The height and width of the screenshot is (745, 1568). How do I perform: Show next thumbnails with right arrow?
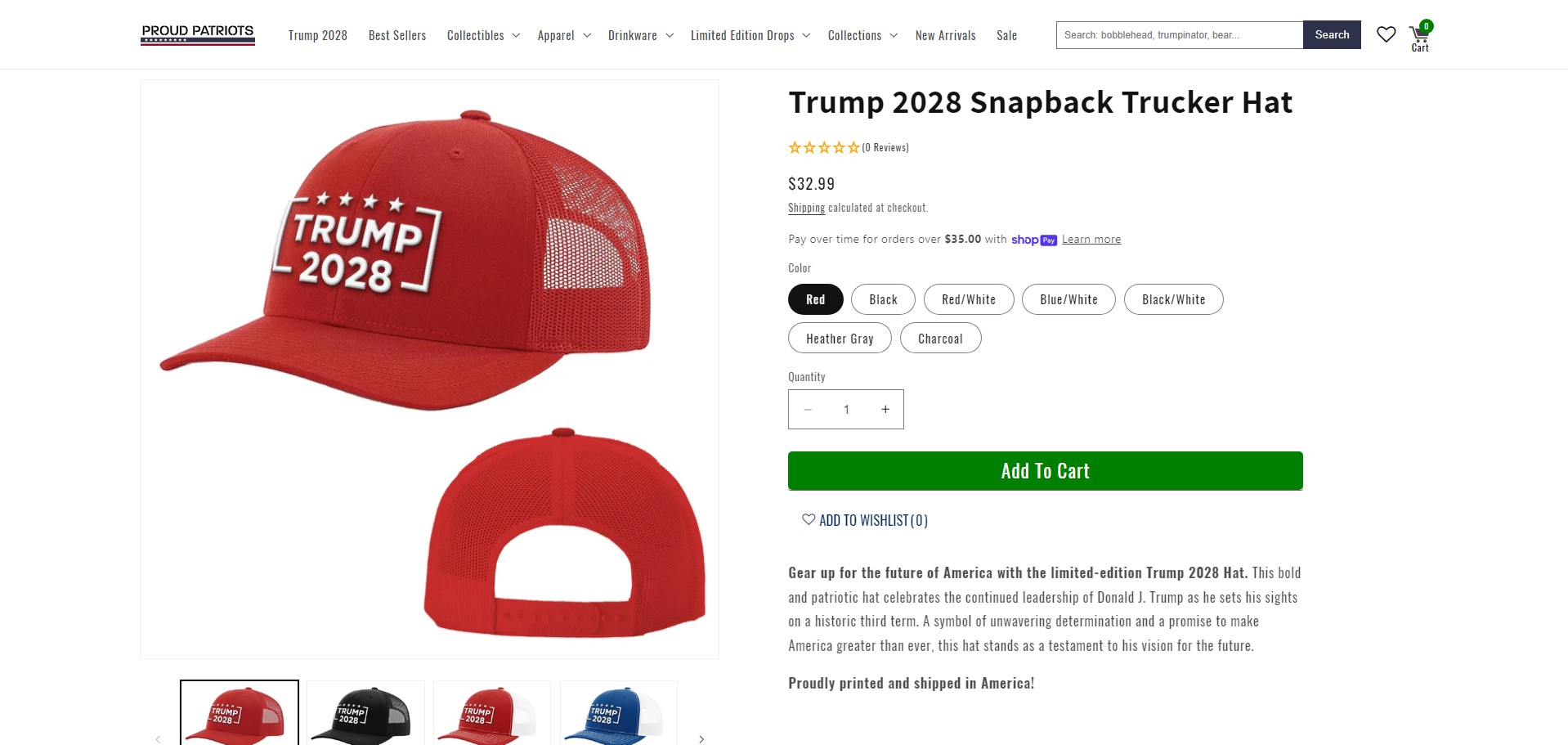tap(701, 738)
